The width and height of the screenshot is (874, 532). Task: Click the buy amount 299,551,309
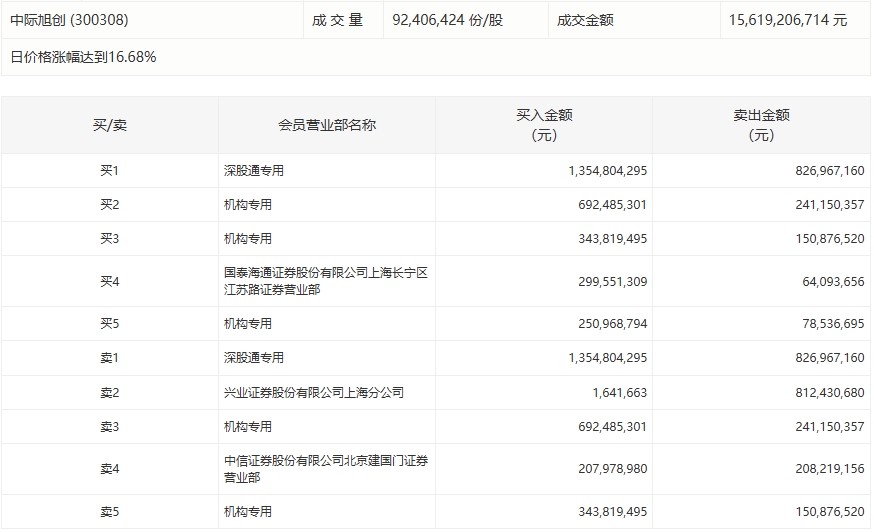tap(613, 282)
